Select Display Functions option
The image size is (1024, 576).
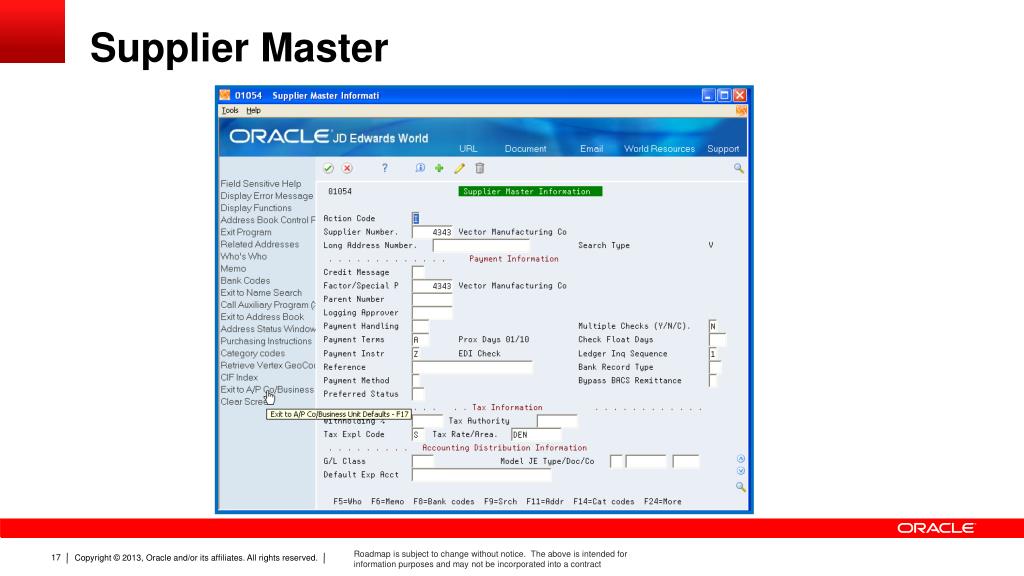pos(256,208)
